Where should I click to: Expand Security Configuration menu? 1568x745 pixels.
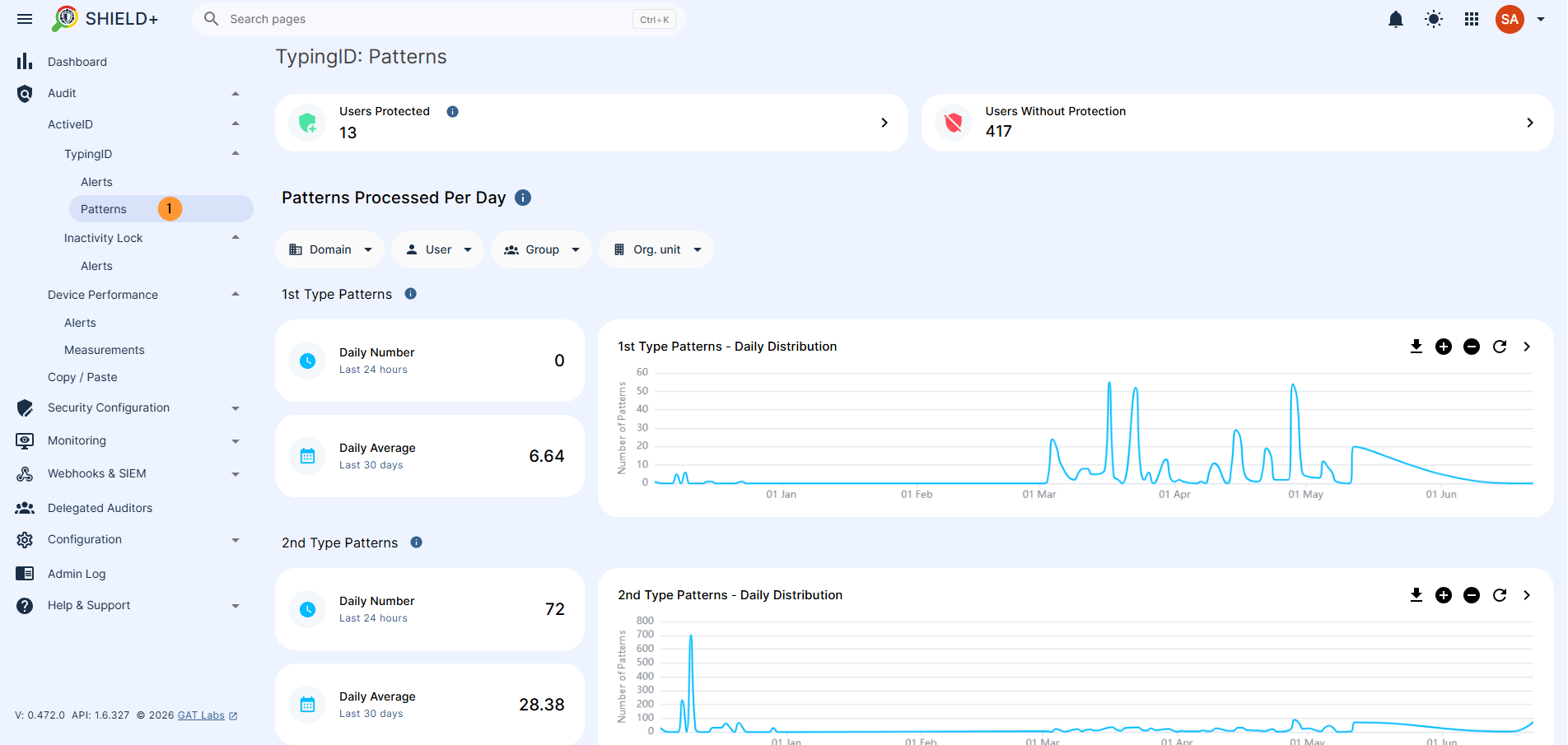pos(236,408)
